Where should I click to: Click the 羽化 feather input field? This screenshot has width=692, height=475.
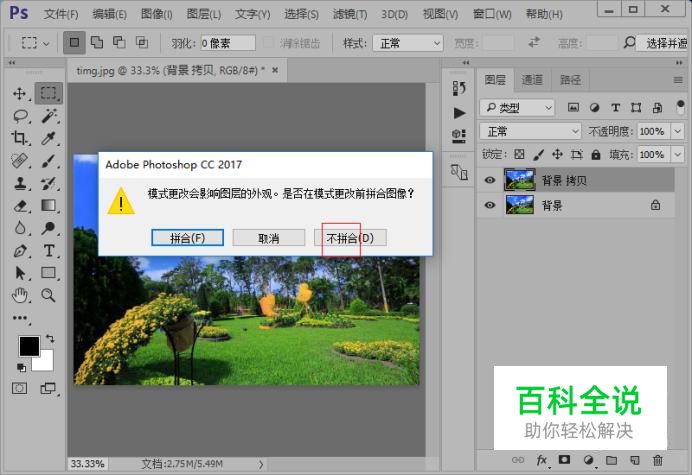click(228, 43)
